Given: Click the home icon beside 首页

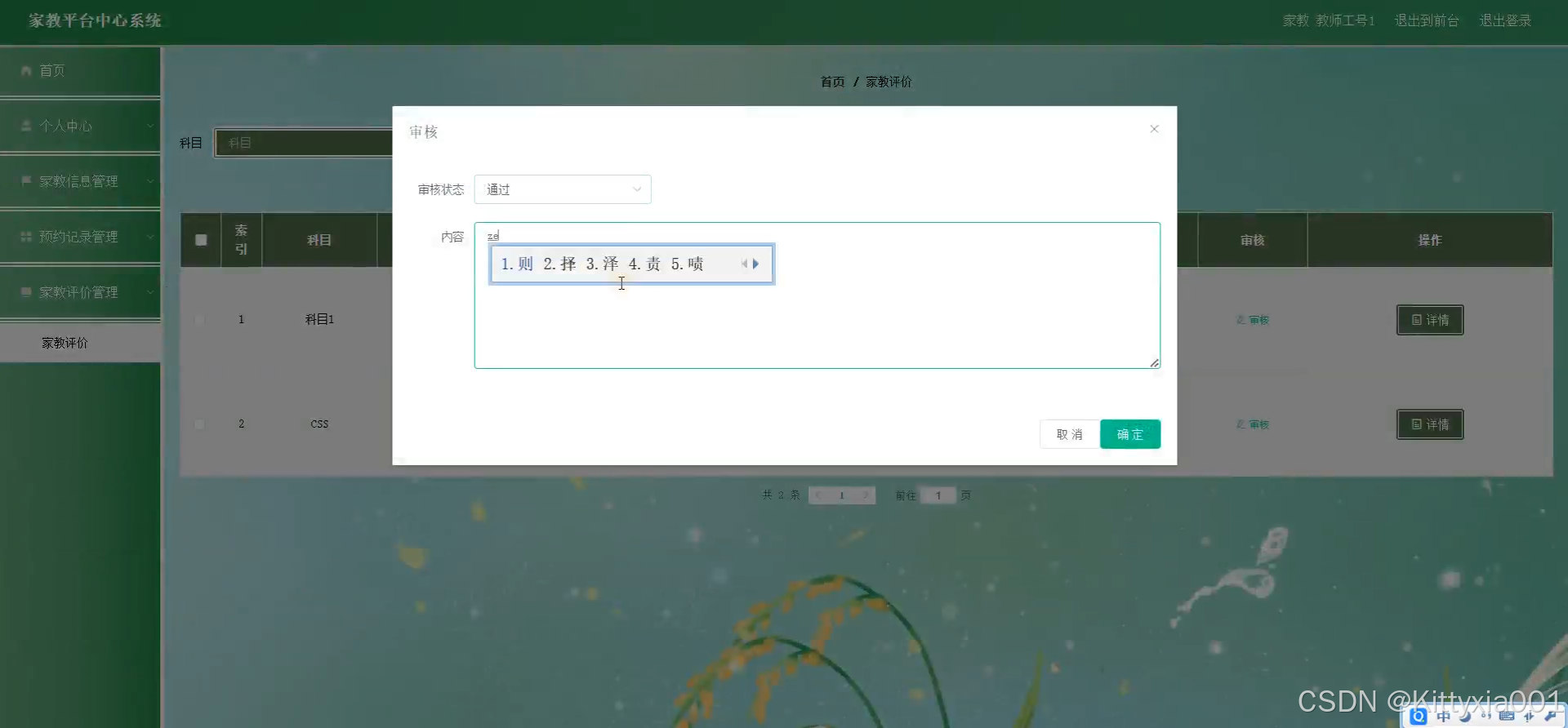Looking at the screenshot, I should coord(26,71).
